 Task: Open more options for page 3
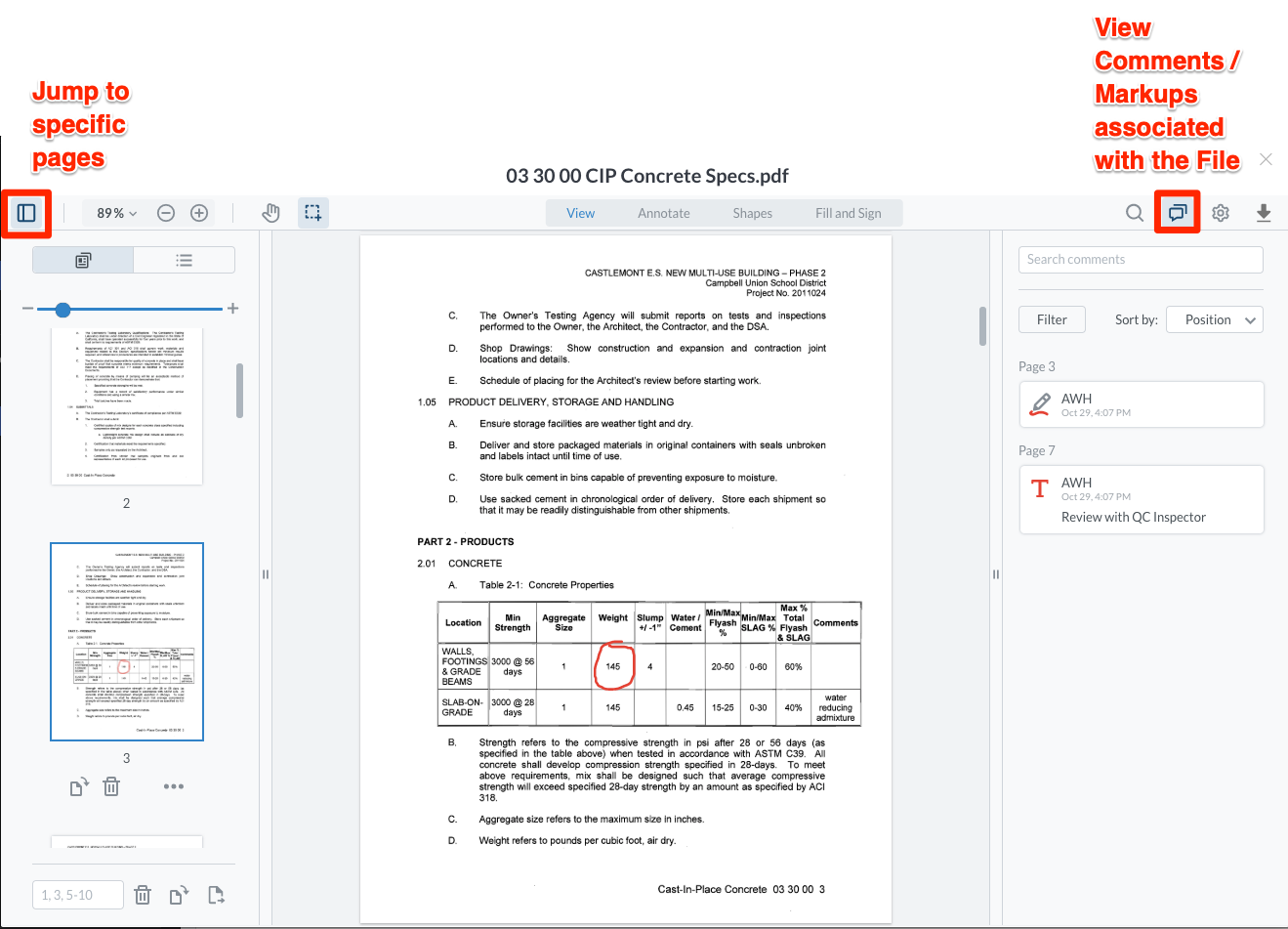click(174, 786)
